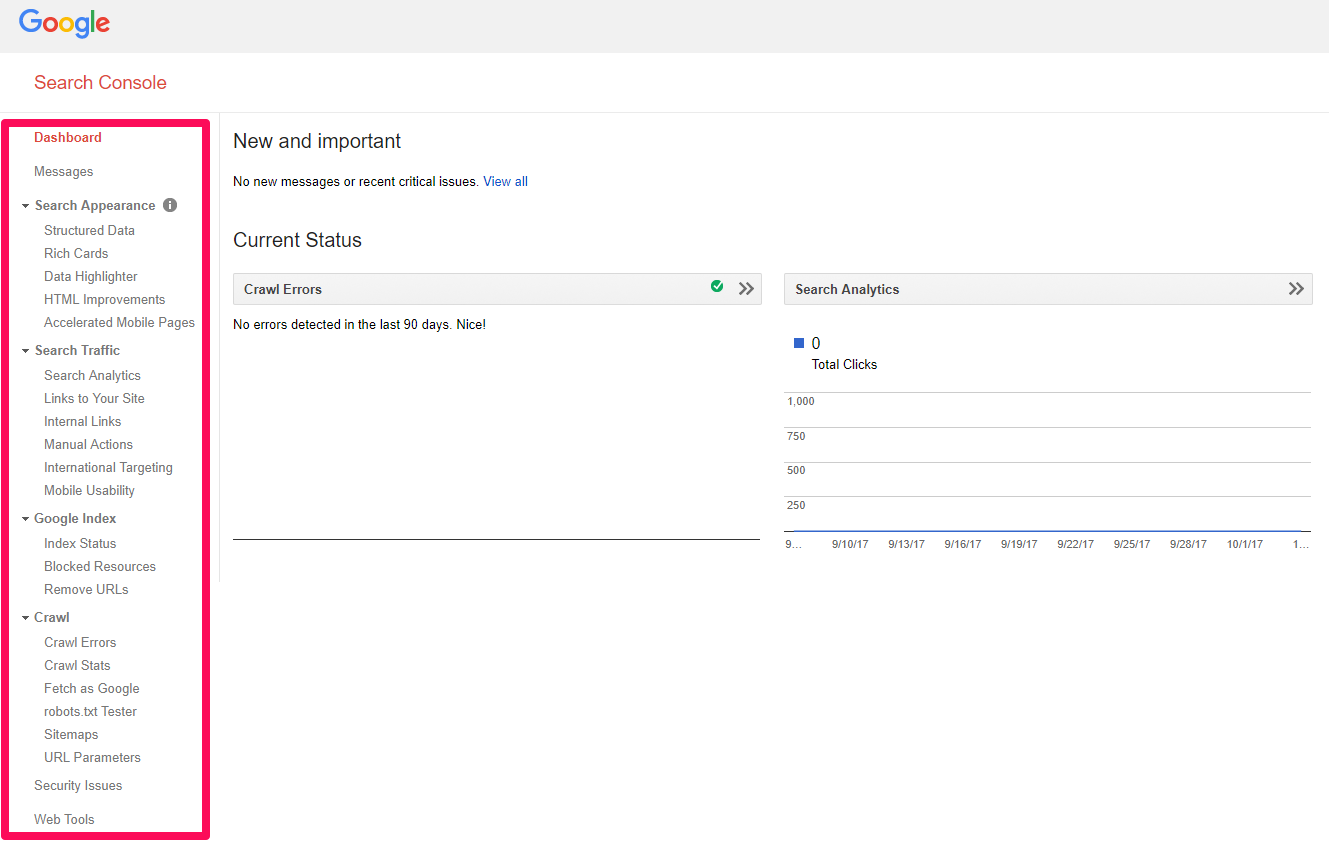The height and width of the screenshot is (855, 1329).
Task: Open Accelerated Mobile Pages
Action: coord(120,322)
